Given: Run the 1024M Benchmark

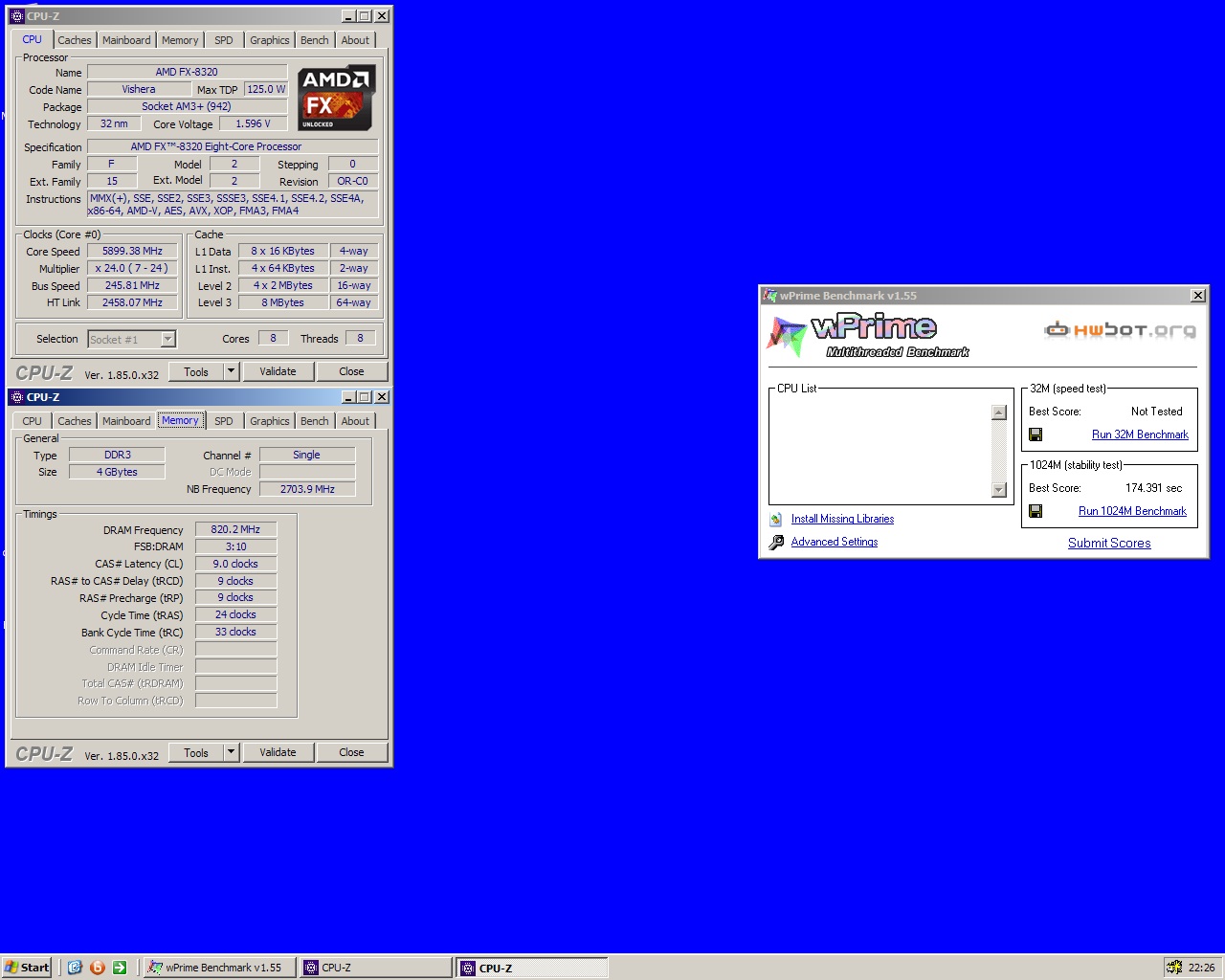Looking at the screenshot, I should (1132, 511).
